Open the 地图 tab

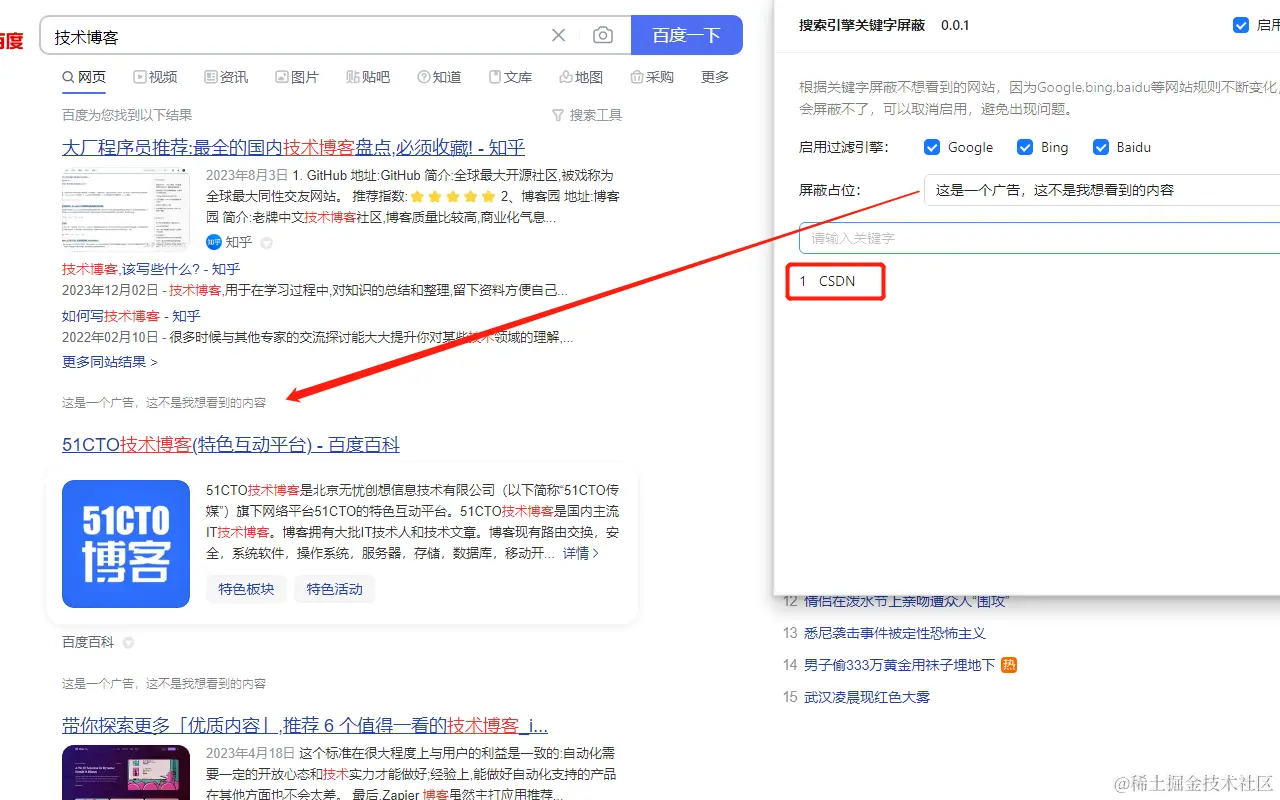point(581,77)
